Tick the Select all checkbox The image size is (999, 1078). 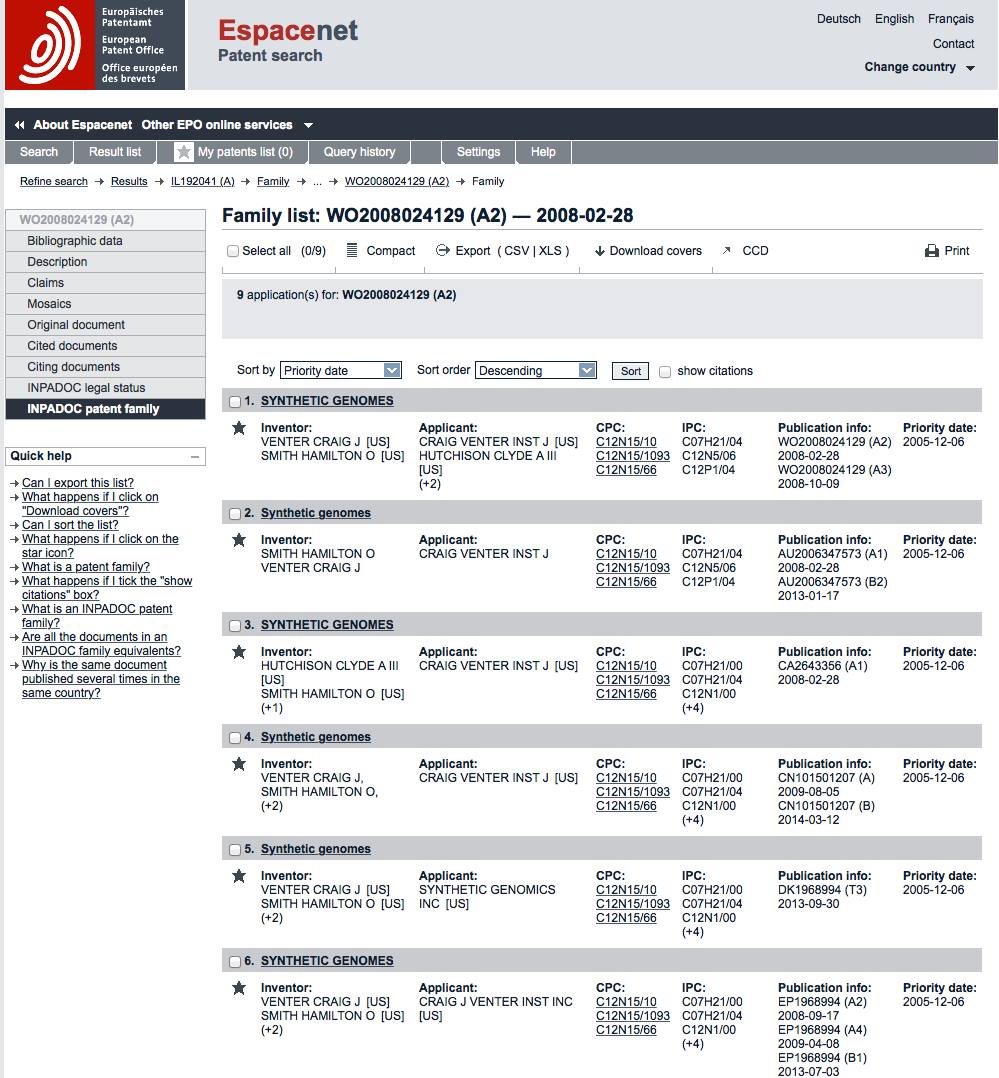233,251
